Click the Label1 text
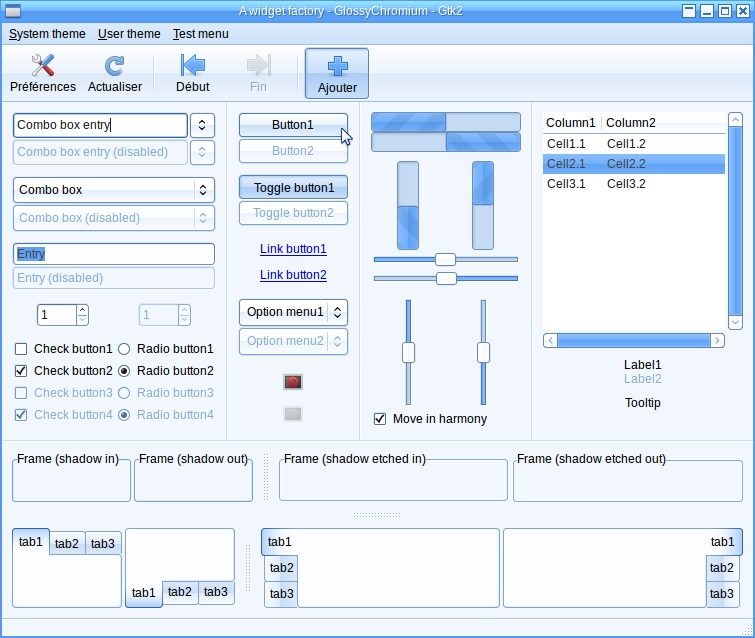Viewport: 755px width, 638px height. [643, 365]
